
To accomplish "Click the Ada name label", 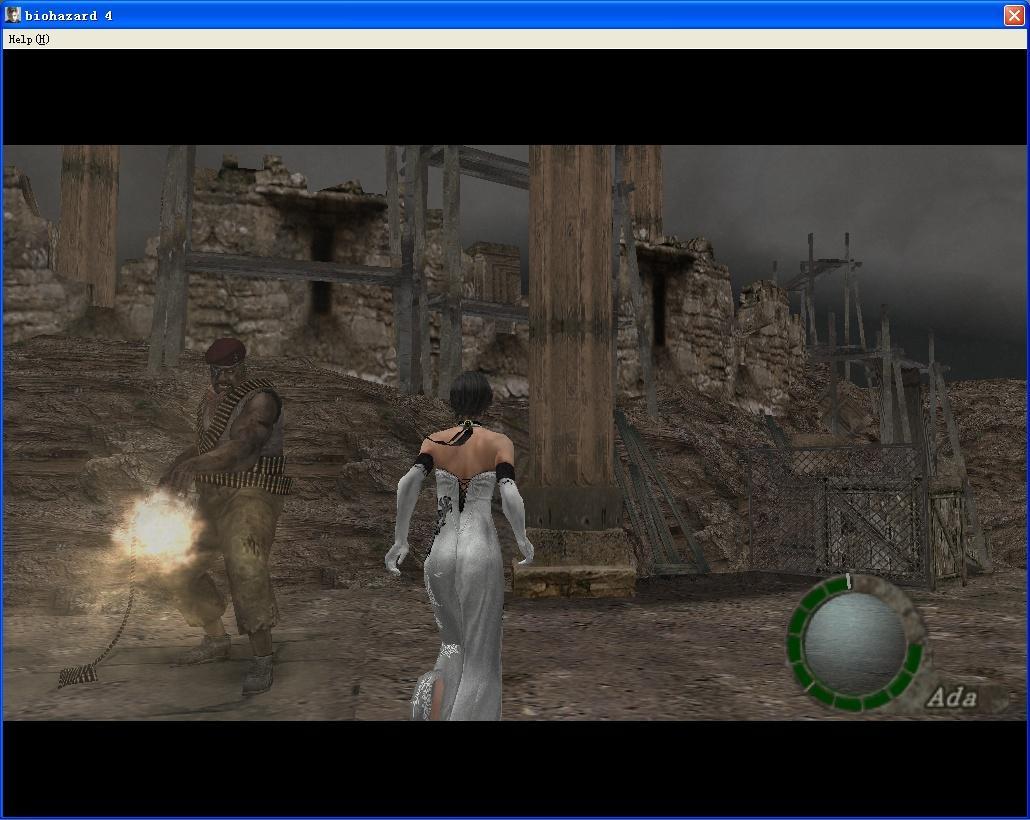I will 952,697.
